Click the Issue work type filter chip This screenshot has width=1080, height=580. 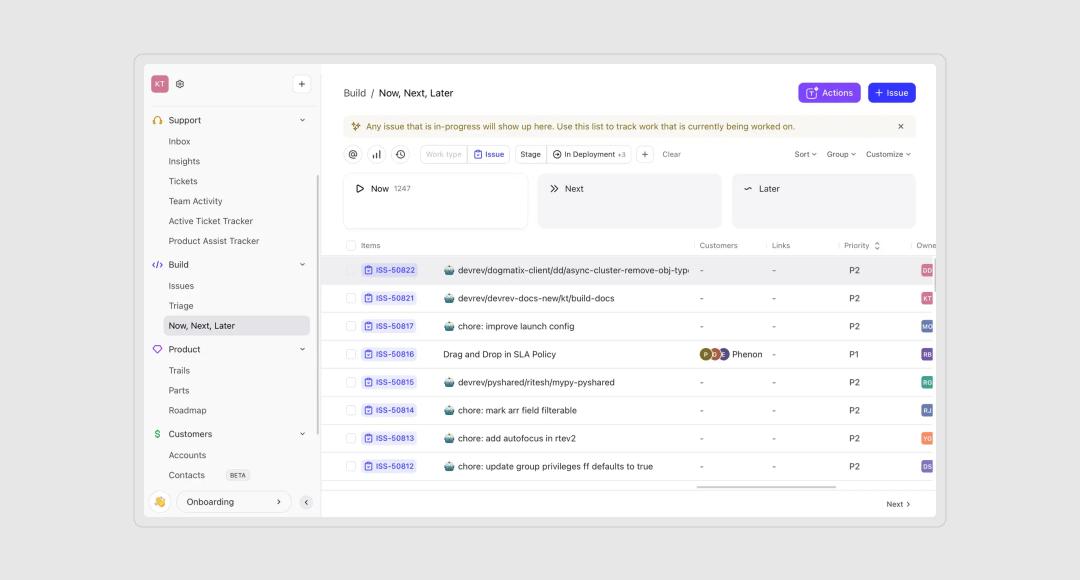488,154
